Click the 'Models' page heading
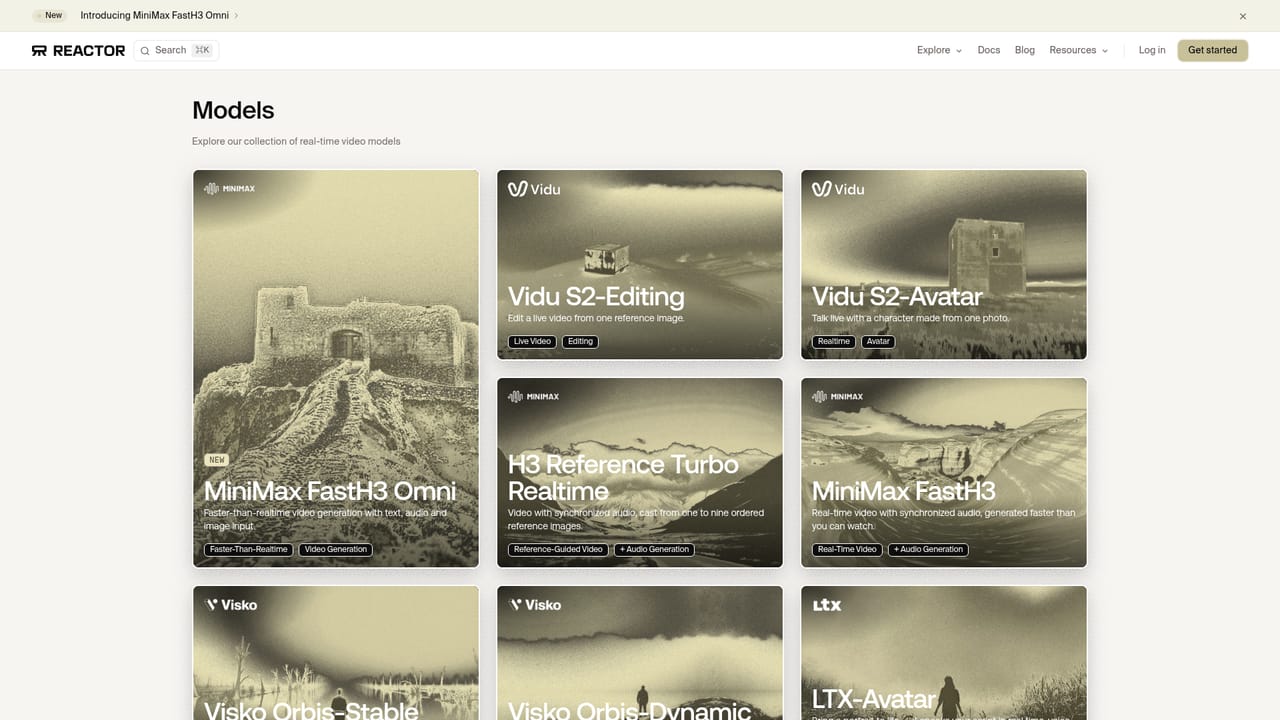Viewport: 1280px width, 720px height. 233,110
